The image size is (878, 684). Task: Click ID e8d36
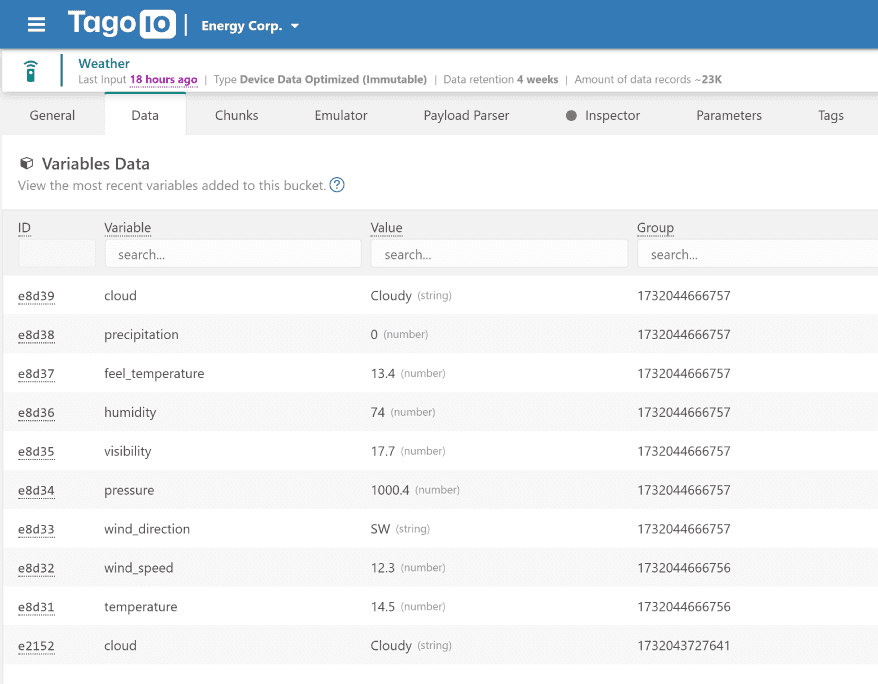(36, 413)
